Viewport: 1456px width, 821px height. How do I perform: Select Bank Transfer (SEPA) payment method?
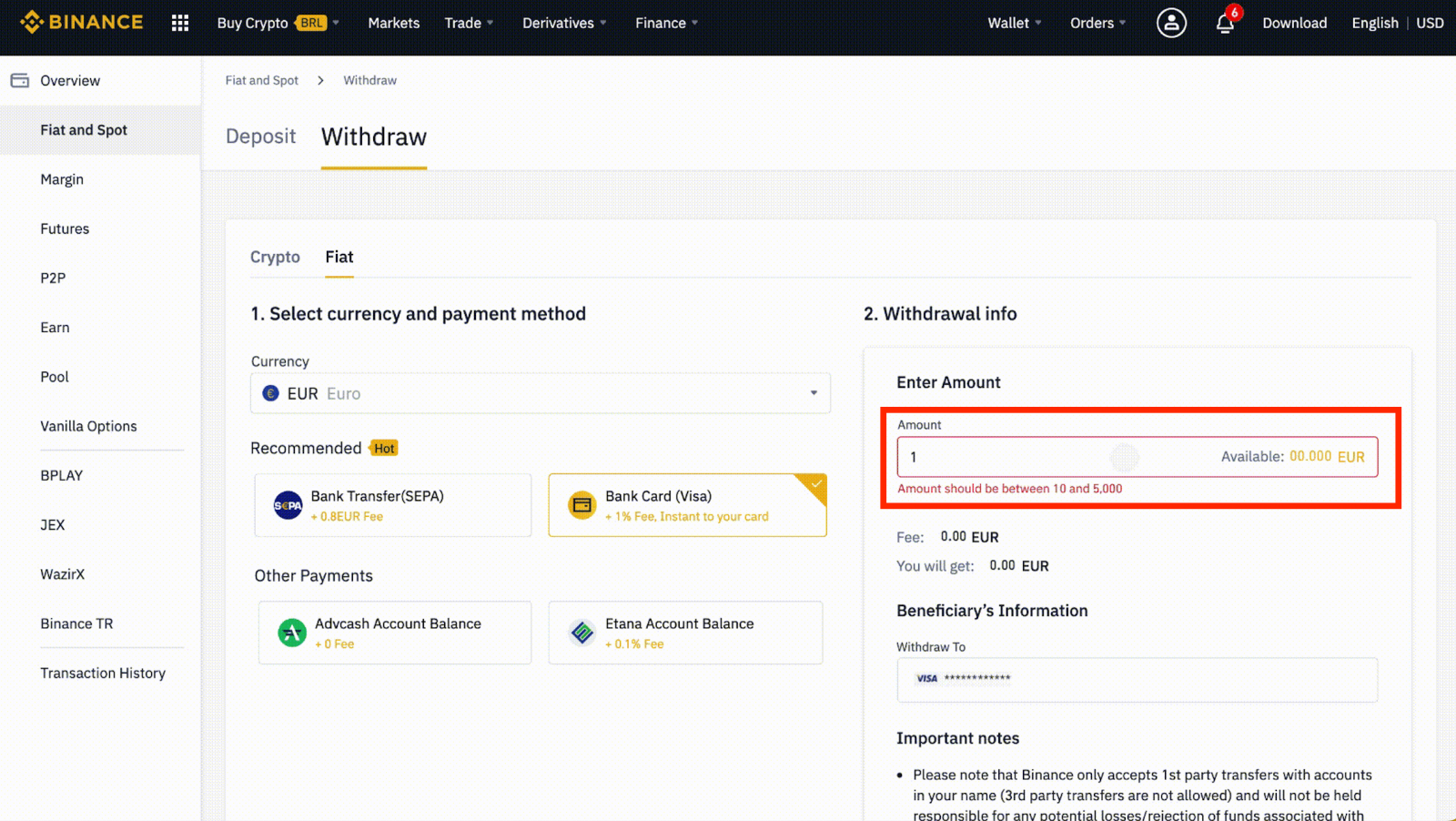(x=392, y=505)
